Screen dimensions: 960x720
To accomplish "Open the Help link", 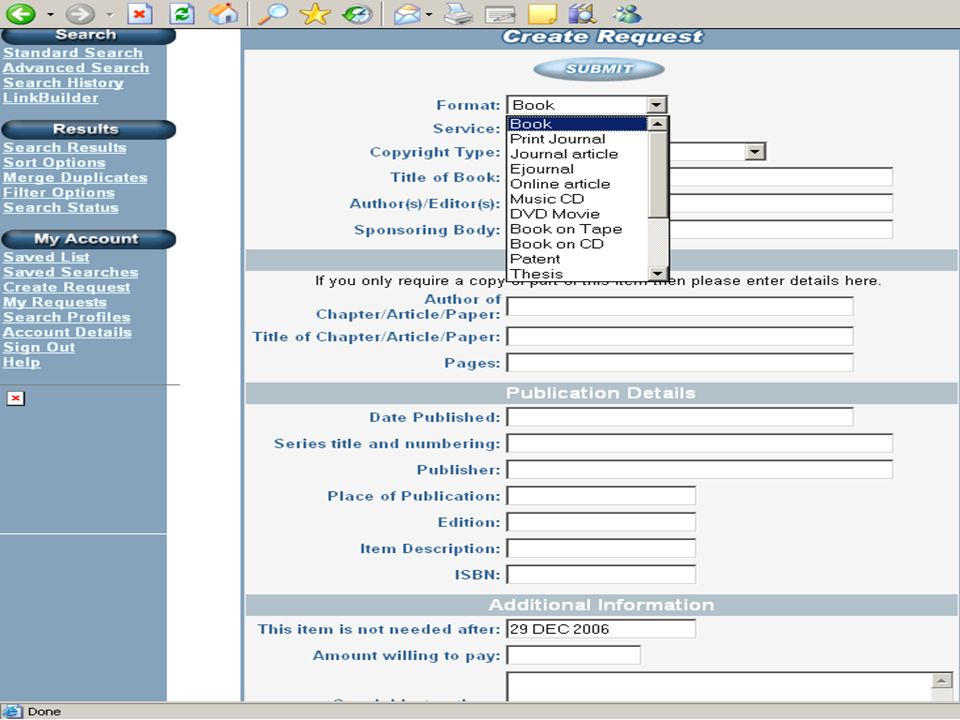I will point(21,362).
